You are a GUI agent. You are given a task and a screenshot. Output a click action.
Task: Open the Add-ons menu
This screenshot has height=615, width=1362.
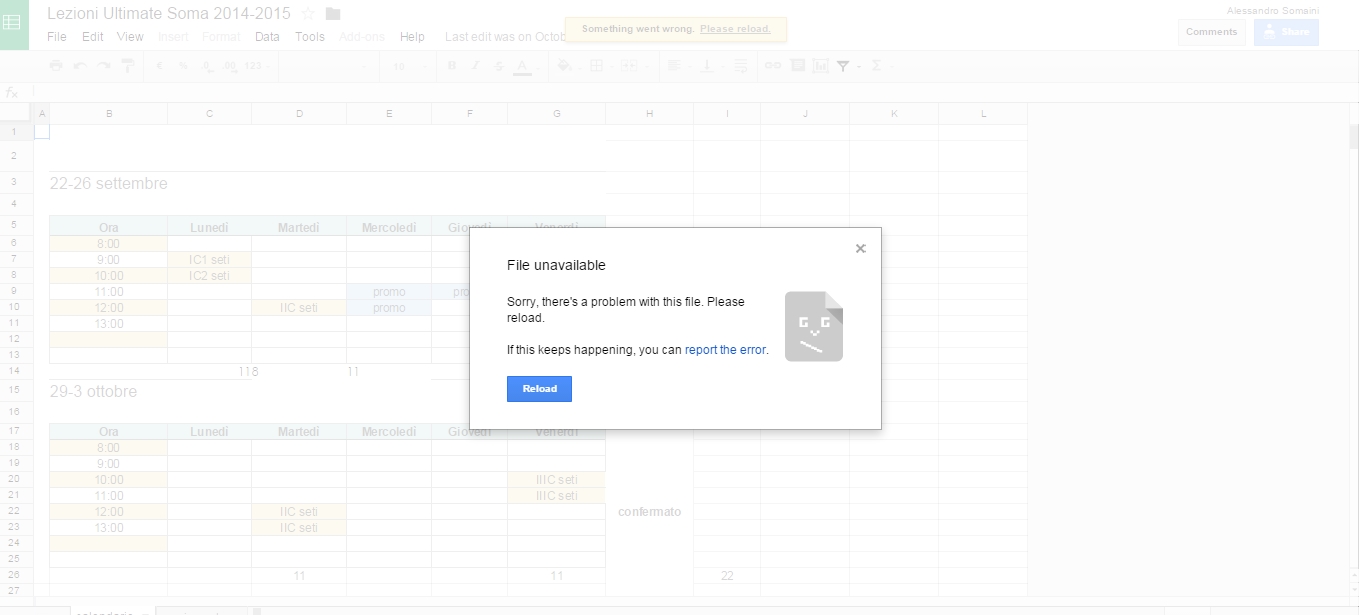point(362,37)
